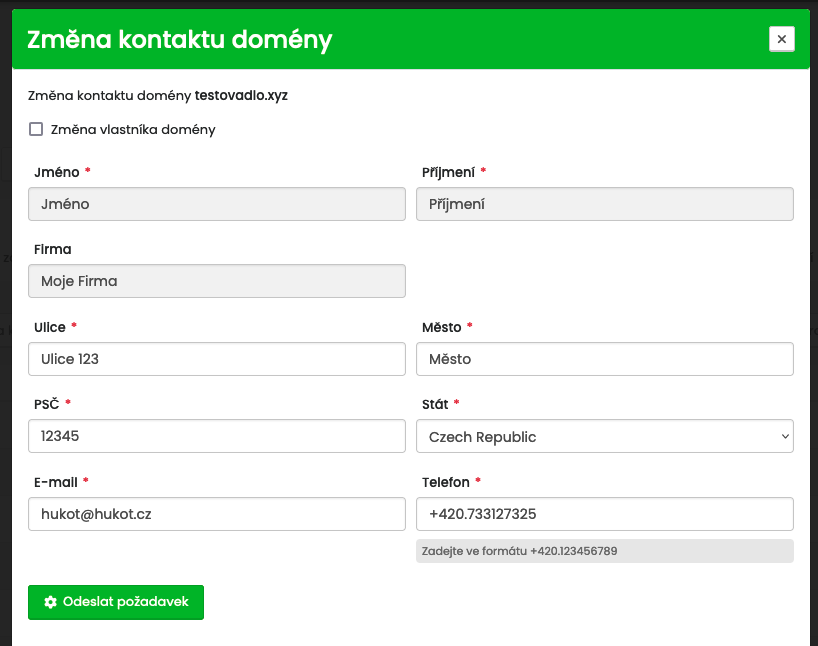Image resolution: width=818 pixels, height=646 pixels.
Task: Enable the Změna vlastníka domény checkbox
Action: point(36,129)
